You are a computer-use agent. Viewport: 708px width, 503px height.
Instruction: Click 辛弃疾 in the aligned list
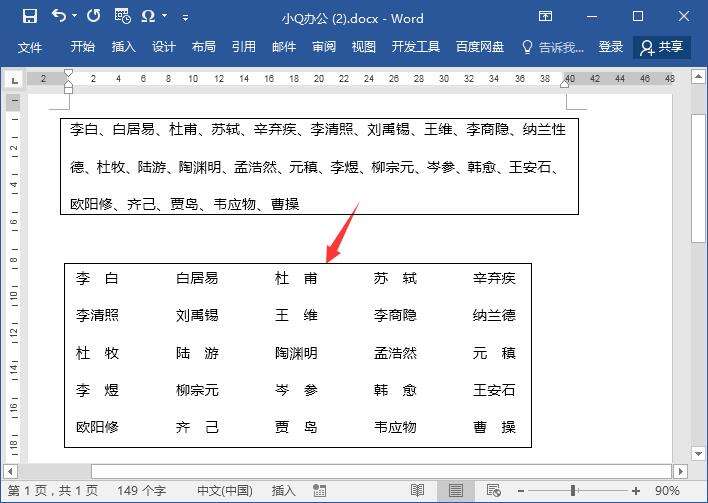point(494,278)
